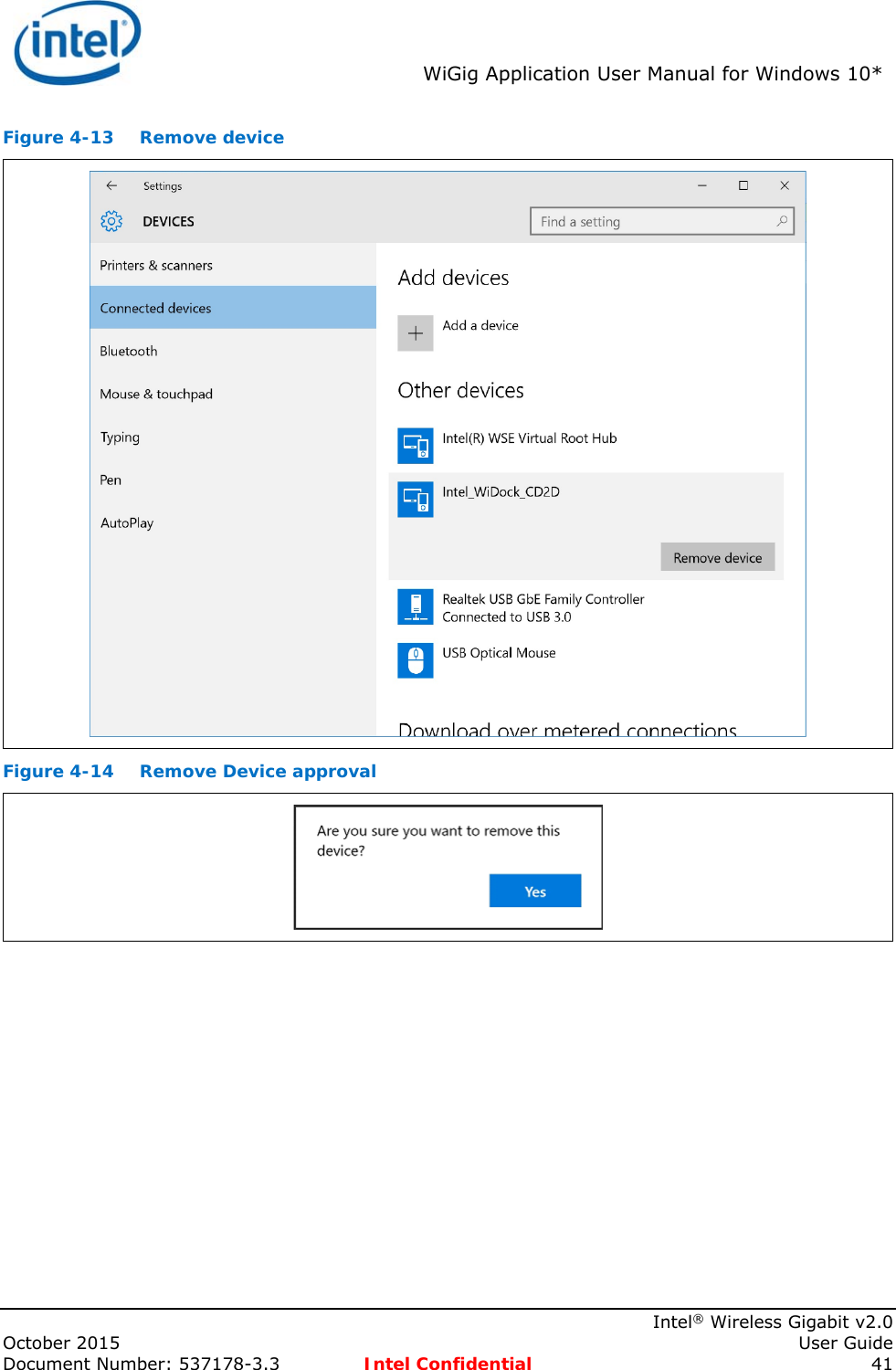Image resolution: width=896 pixels, height=1370 pixels.
Task: Open Mouse & touchpad section
Action: [233, 394]
